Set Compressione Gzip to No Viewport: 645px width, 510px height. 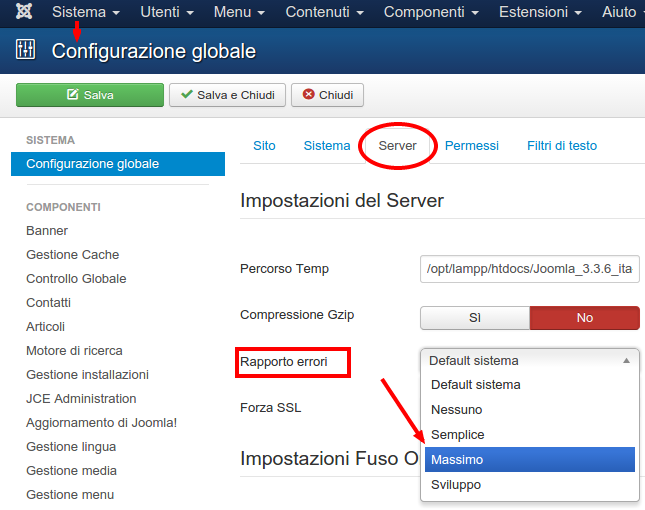pyautogui.click(x=584, y=317)
